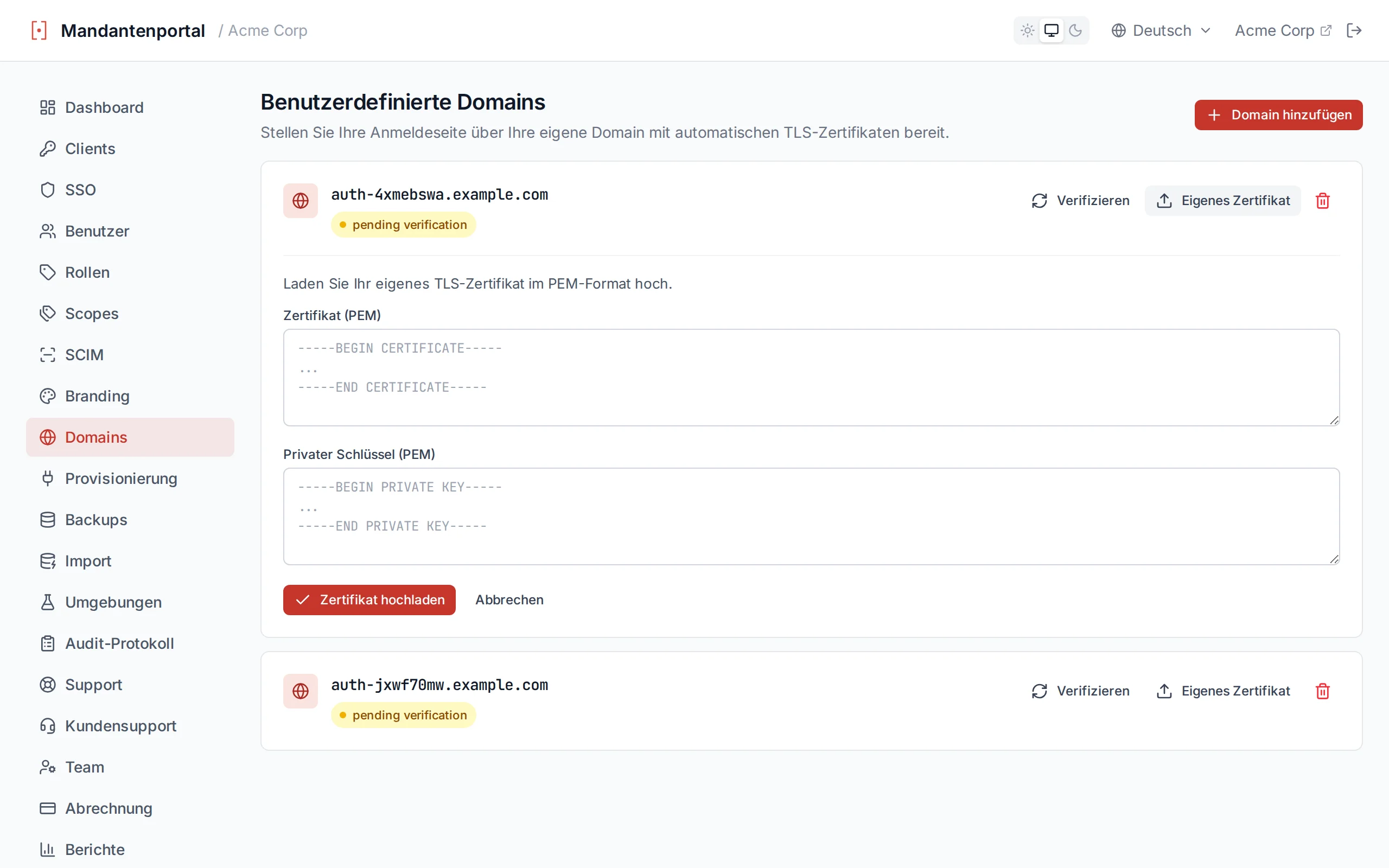Click globe icon of auth-jxwf70mw domain

coord(300,691)
